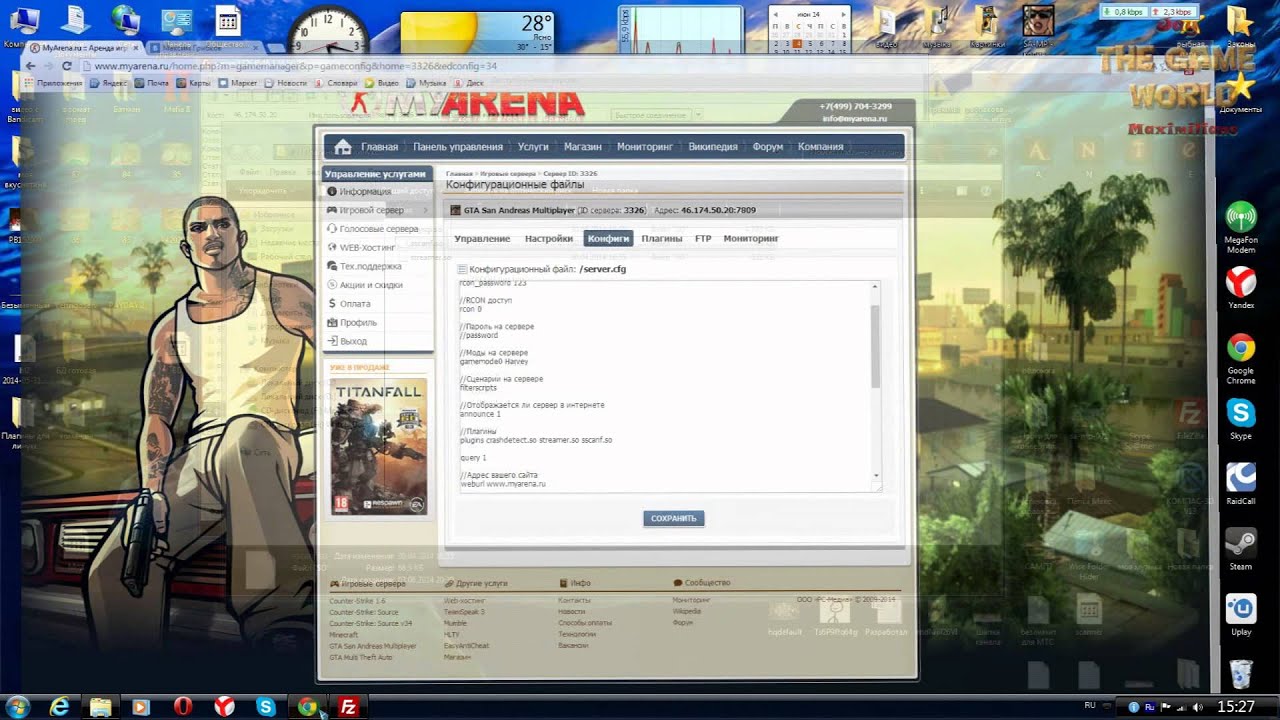Image resolution: width=1280 pixels, height=720 pixels.
Task: Switch to the Управление tab
Action: 482,239
